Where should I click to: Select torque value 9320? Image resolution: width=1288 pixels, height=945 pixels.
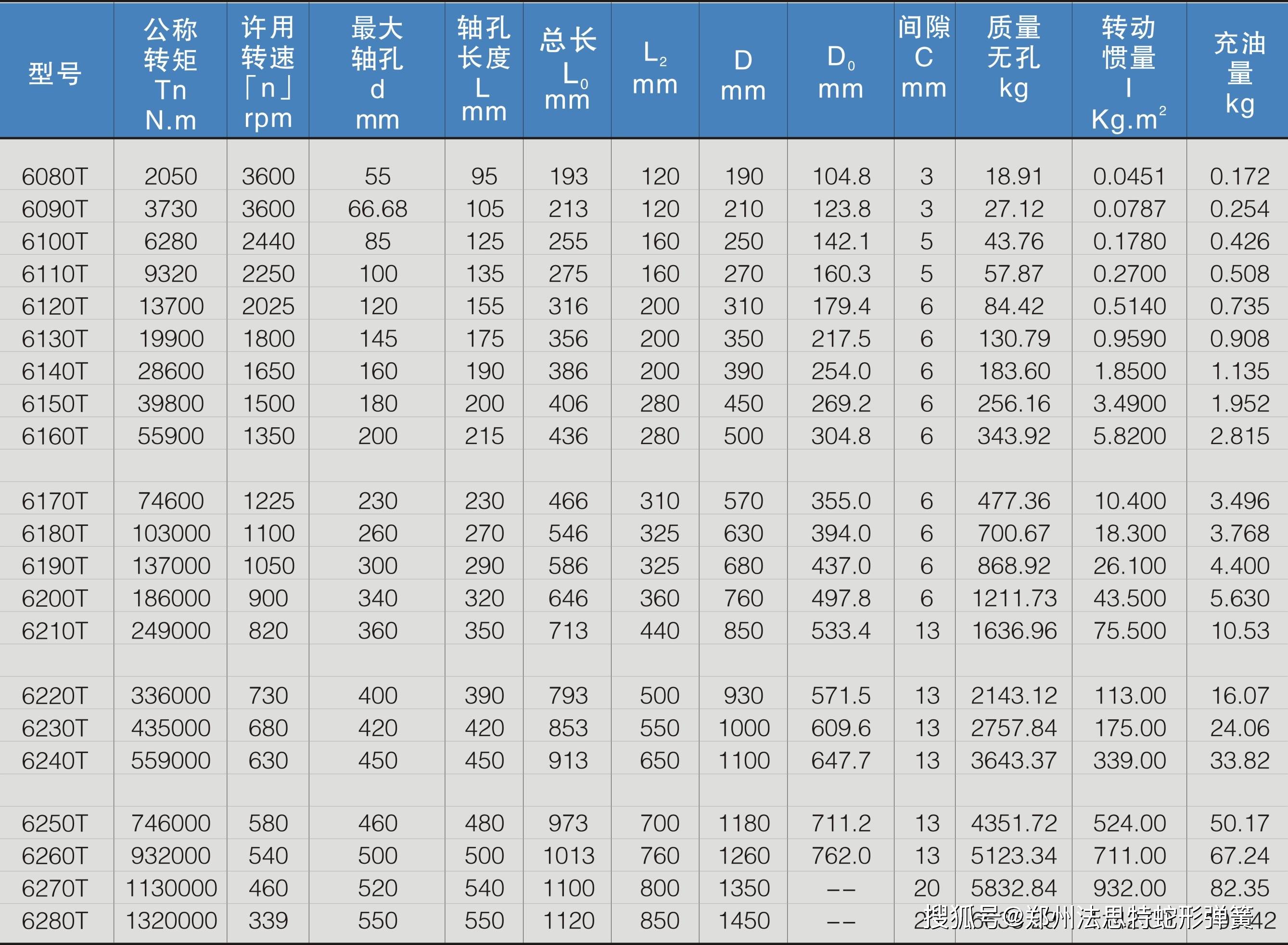pyautogui.click(x=170, y=274)
